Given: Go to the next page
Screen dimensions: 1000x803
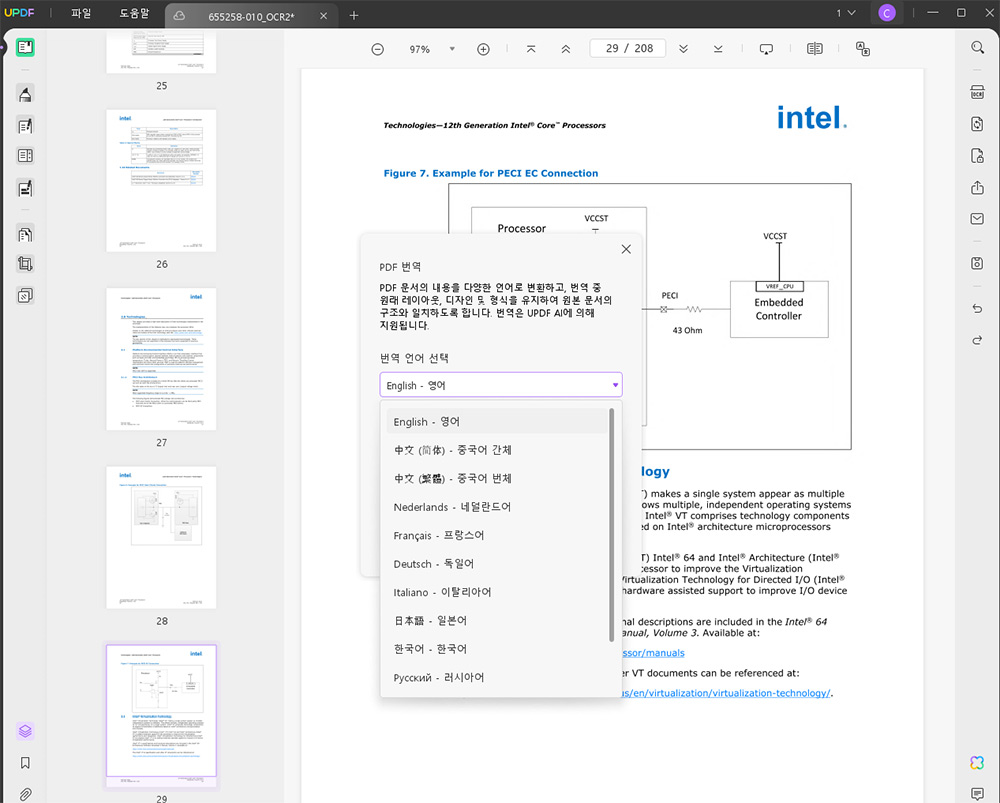Looking at the screenshot, I should pyautogui.click(x=683, y=49).
